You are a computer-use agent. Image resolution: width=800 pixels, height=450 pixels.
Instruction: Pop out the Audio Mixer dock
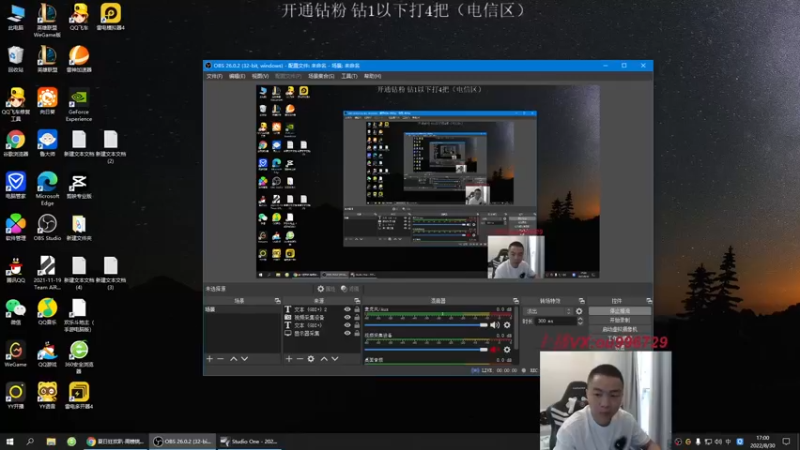coord(516,301)
